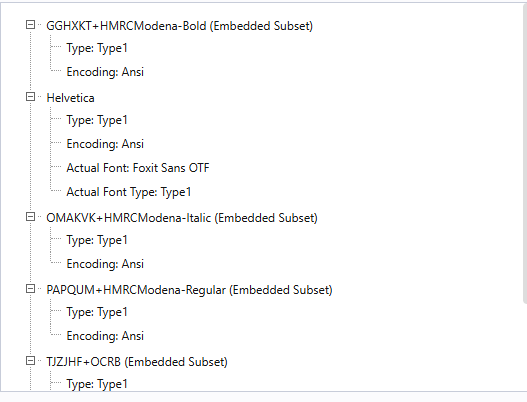Select Type: Type1 under TJZJHF+OCRB

pos(97,384)
